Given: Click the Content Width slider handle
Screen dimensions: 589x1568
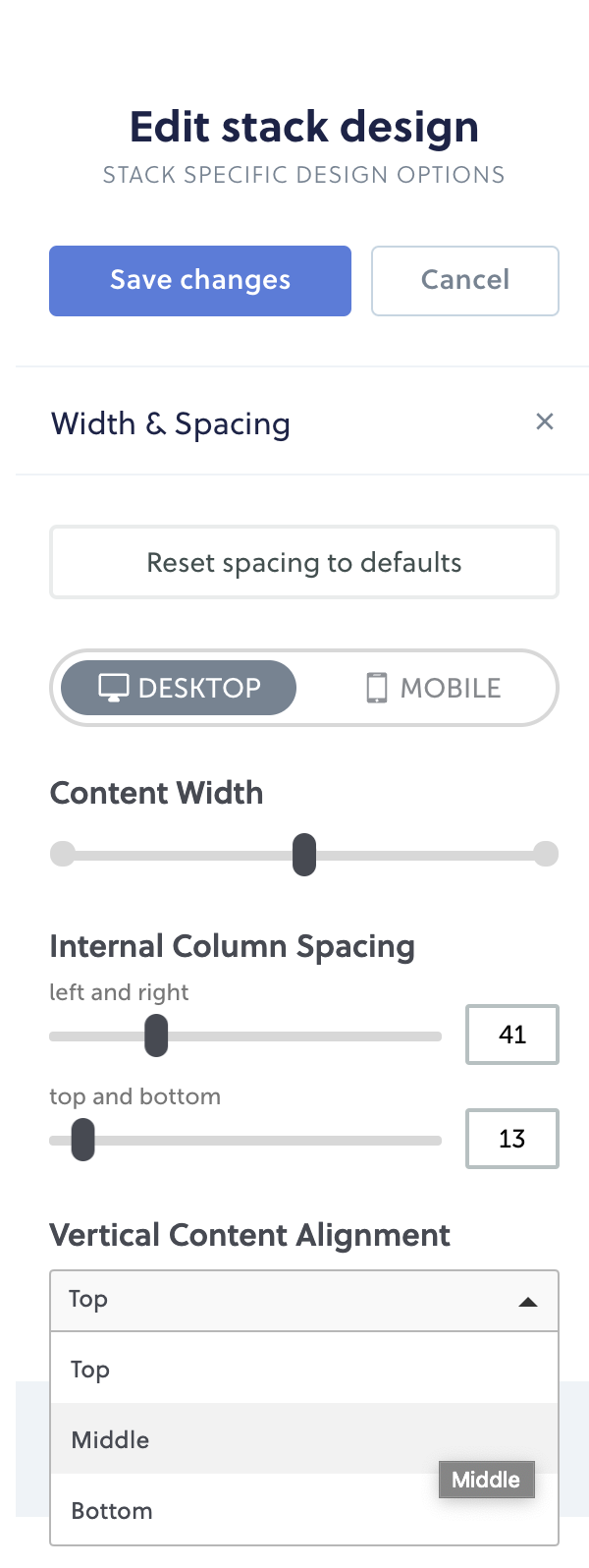Looking at the screenshot, I should pyautogui.click(x=304, y=854).
